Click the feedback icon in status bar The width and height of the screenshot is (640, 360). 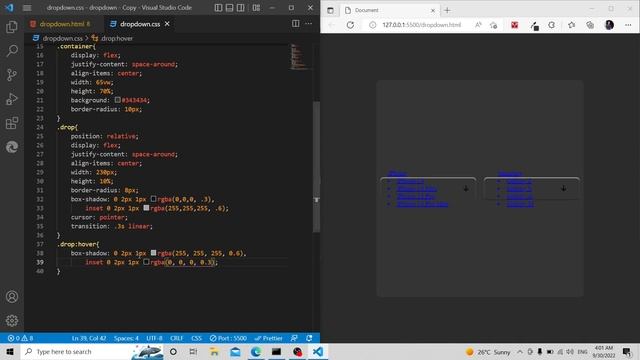(x=294, y=338)
